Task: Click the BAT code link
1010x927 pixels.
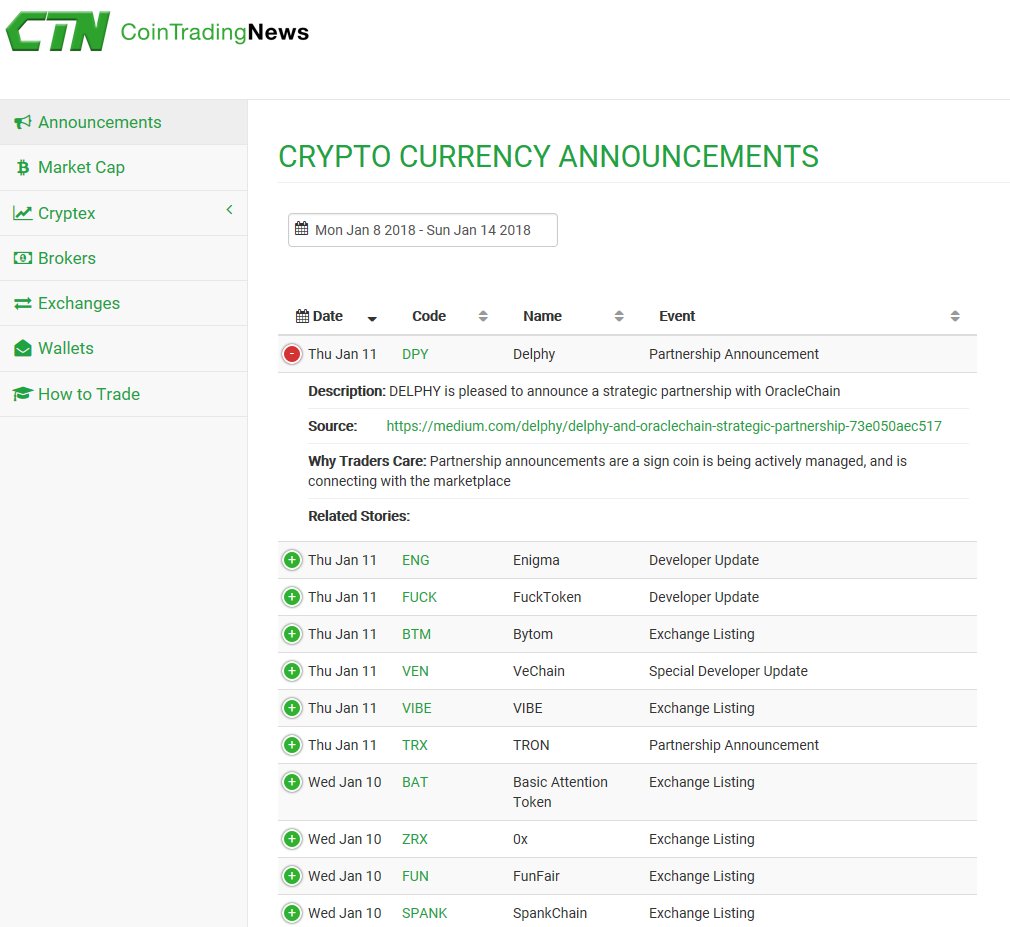Action: click(x=415, y=782)
